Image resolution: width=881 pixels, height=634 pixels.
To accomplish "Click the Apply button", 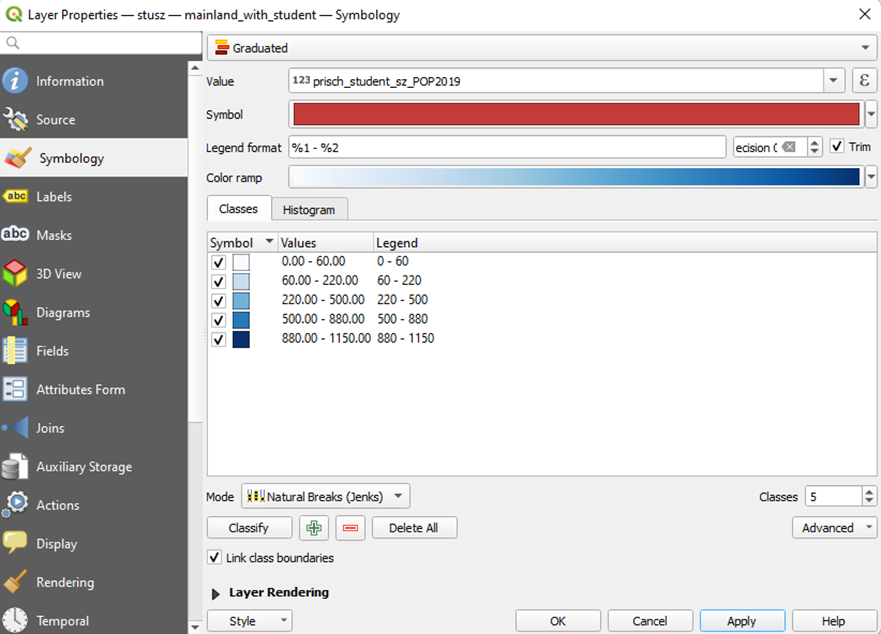I will pyautogui.click(x=741, y=621).
